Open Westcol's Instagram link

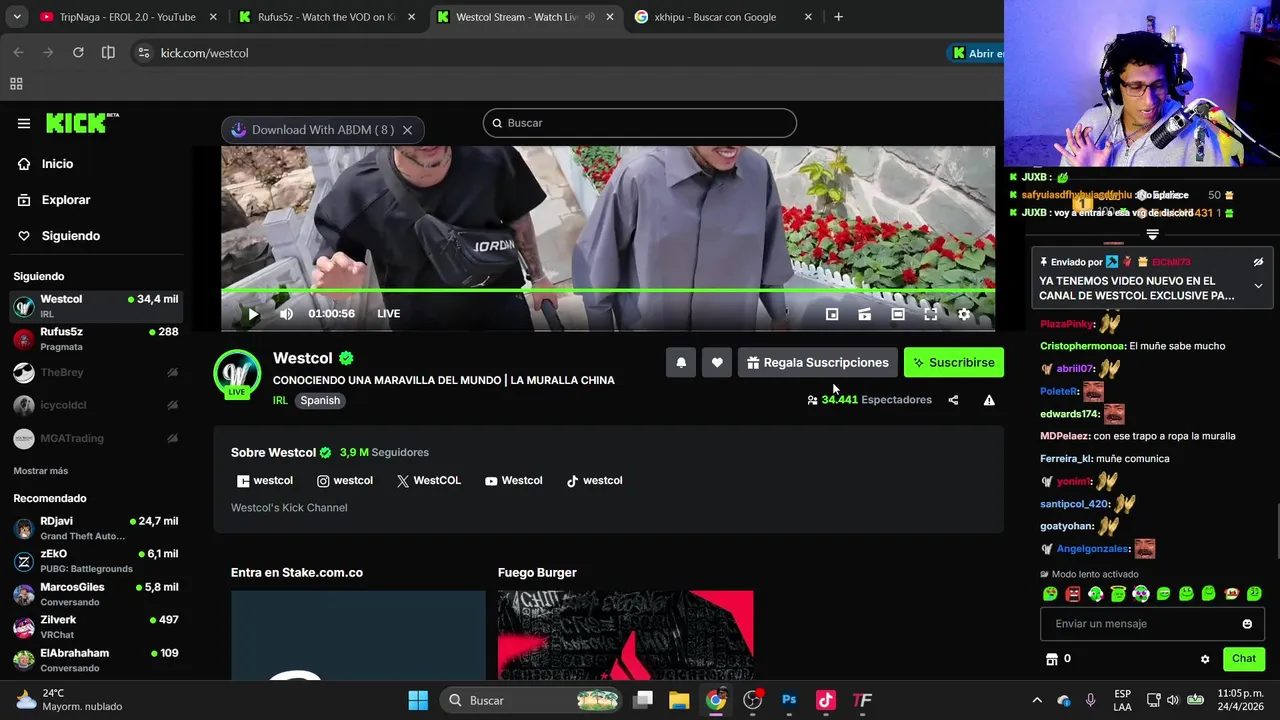click(345, 481)
